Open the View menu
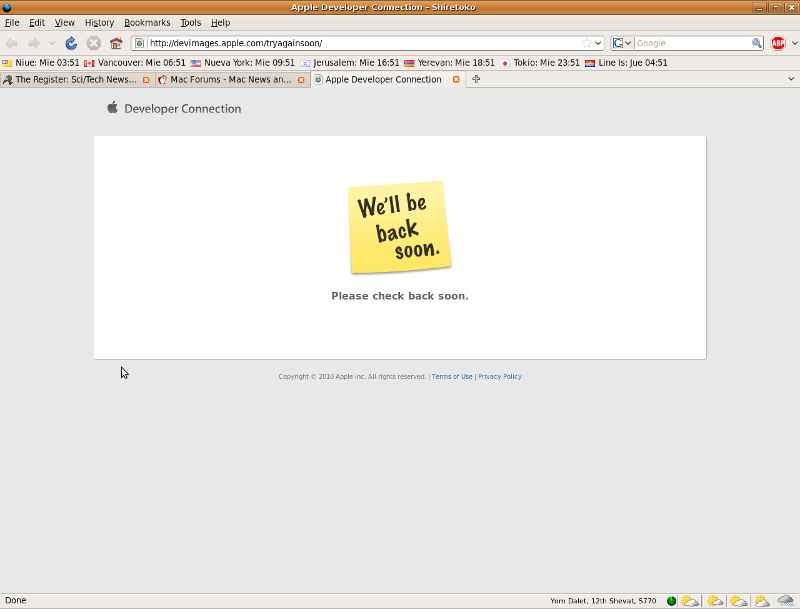This screenshot has width=800, height=609. 65,22
